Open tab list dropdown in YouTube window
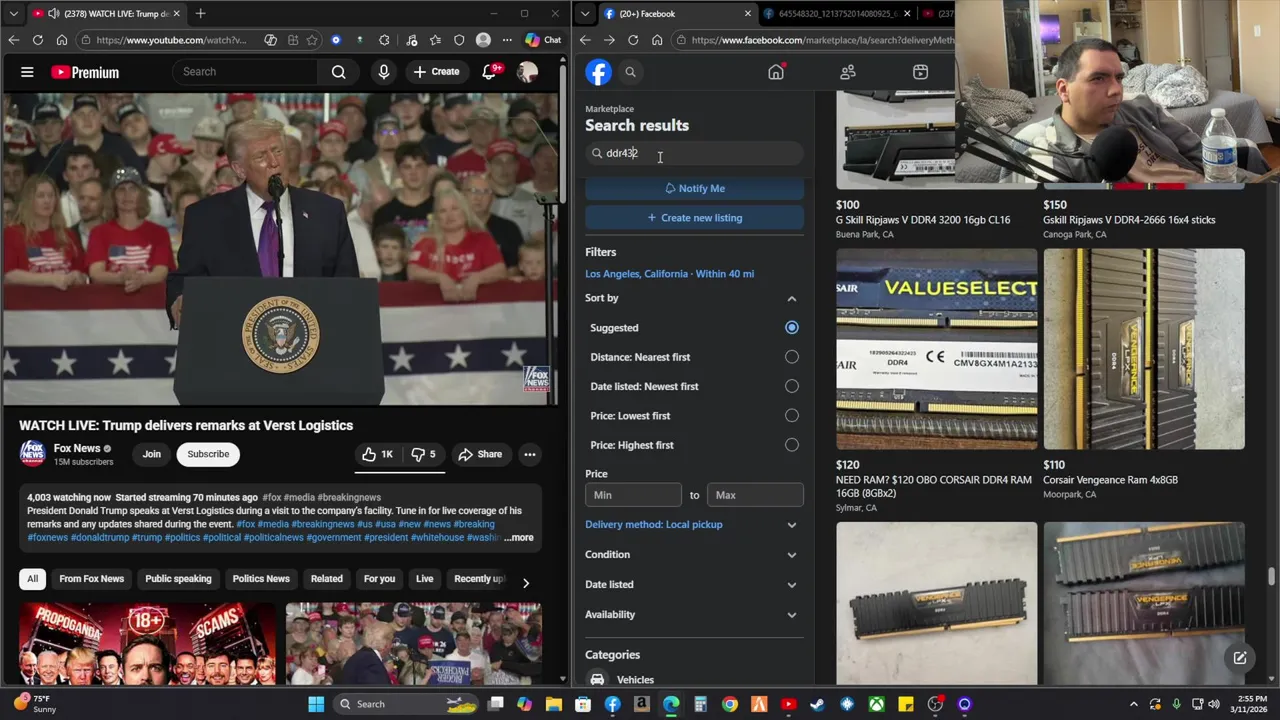Viewport: 1280px width, 720px height. click(13, 14)
